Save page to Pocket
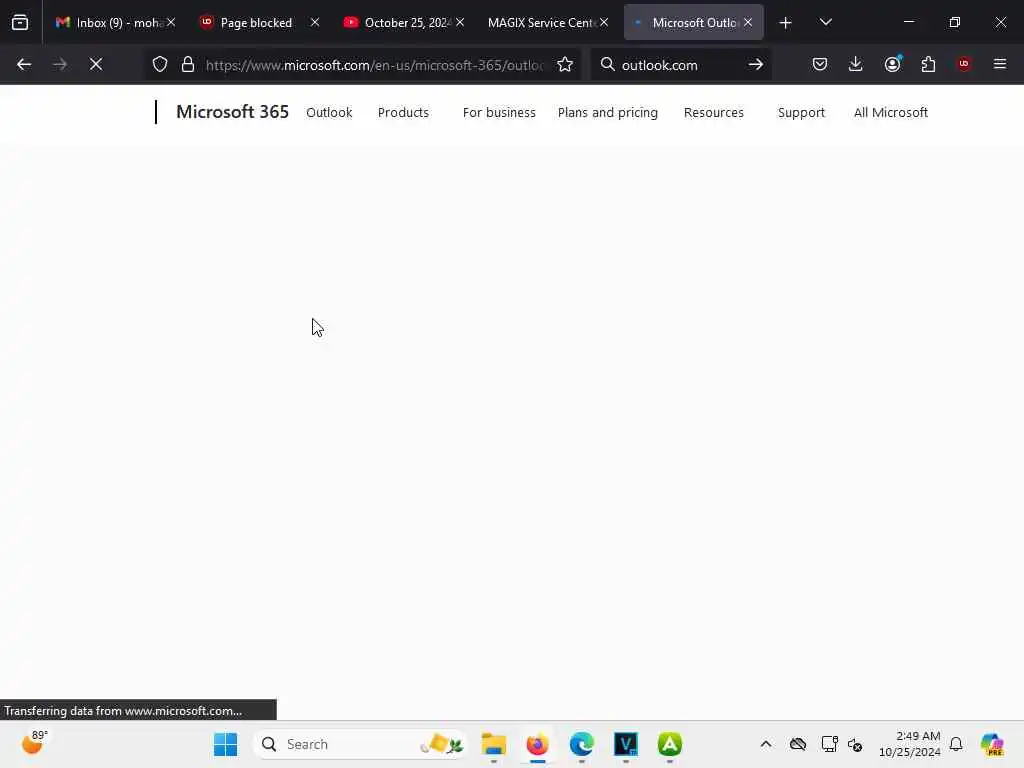 click(820, 64)
